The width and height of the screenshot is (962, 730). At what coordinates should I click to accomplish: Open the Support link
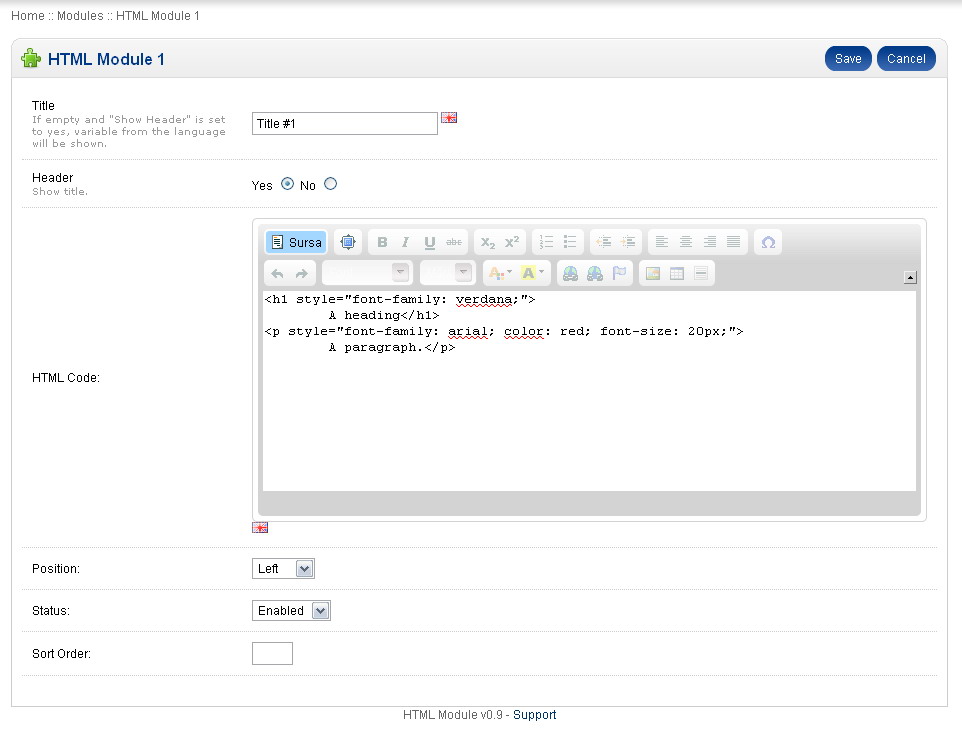[534, 715]
